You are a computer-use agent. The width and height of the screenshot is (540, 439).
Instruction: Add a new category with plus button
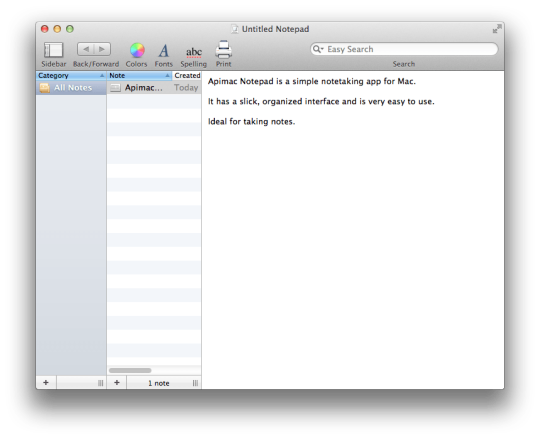[46, 383]
